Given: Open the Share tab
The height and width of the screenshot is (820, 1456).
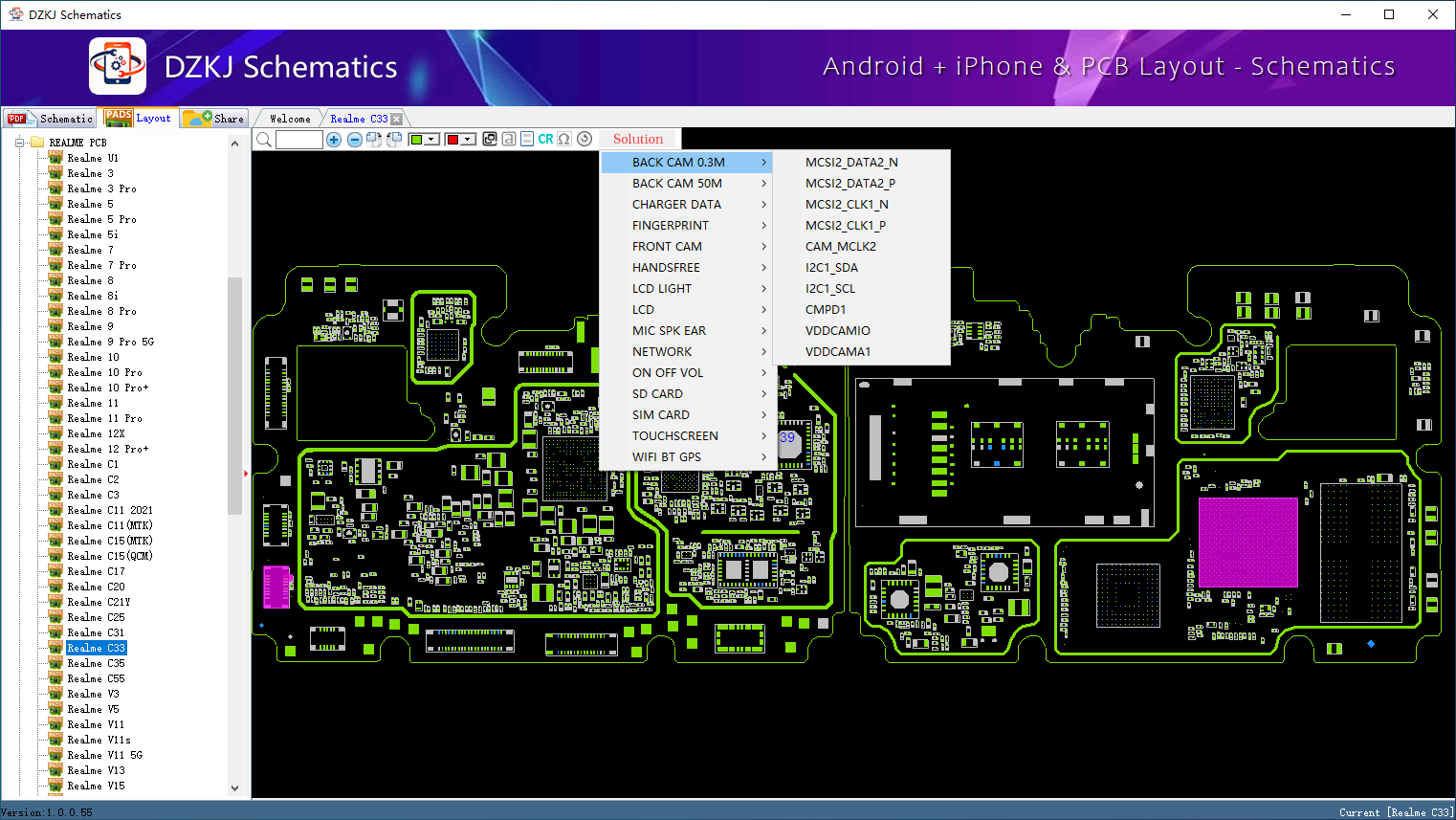Looking at the screenshot, I should (x=215, y=119).
